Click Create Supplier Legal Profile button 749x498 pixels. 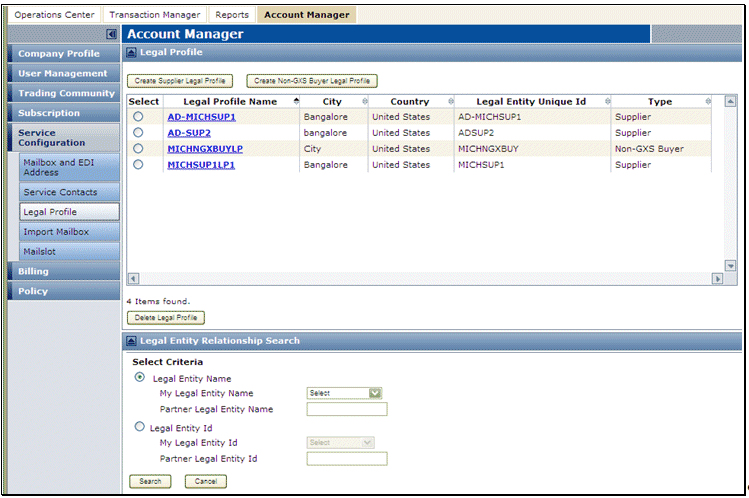pyautogui.click(x=180, y=81)
